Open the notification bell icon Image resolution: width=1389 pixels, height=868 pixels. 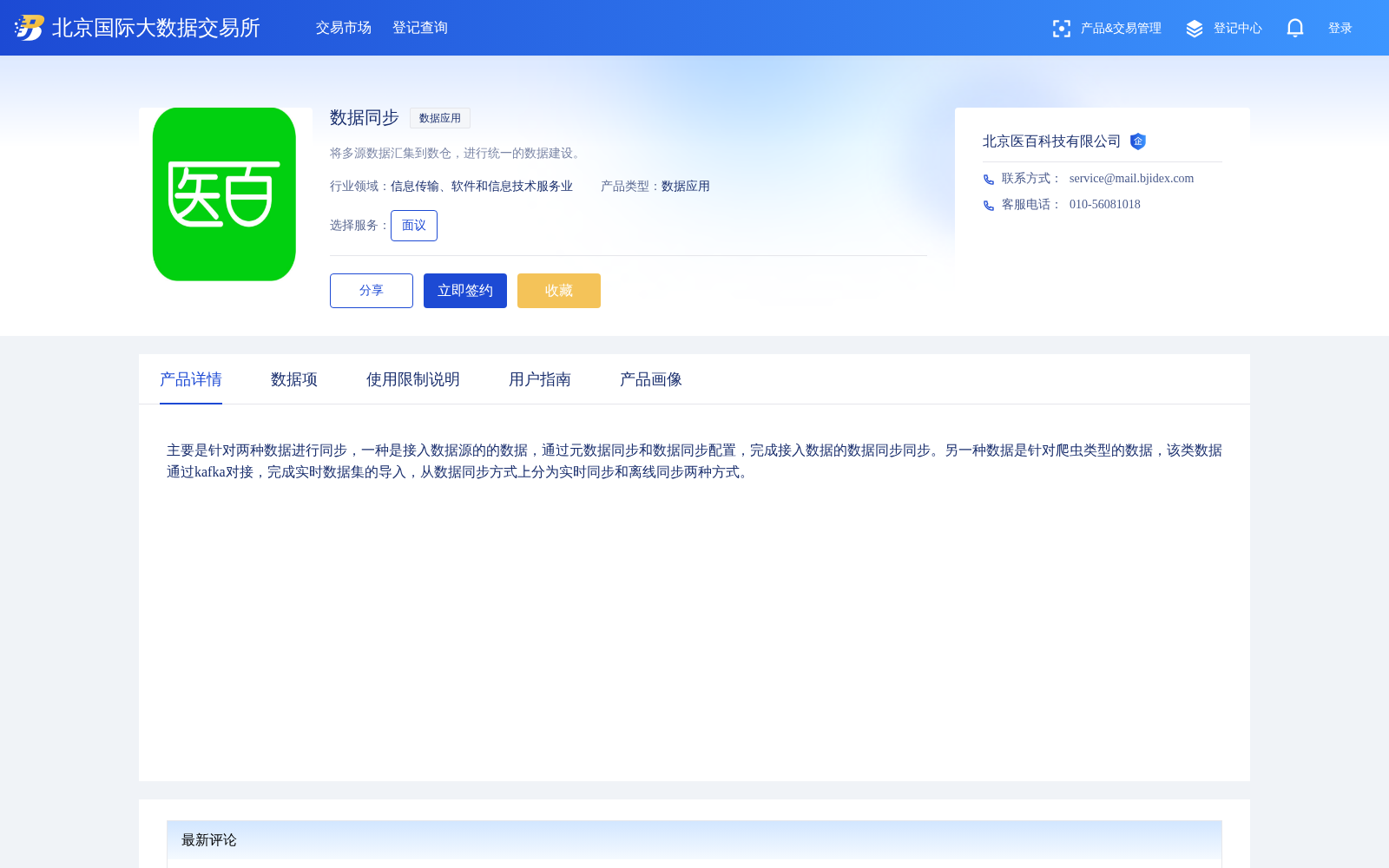coord(1295,29)
